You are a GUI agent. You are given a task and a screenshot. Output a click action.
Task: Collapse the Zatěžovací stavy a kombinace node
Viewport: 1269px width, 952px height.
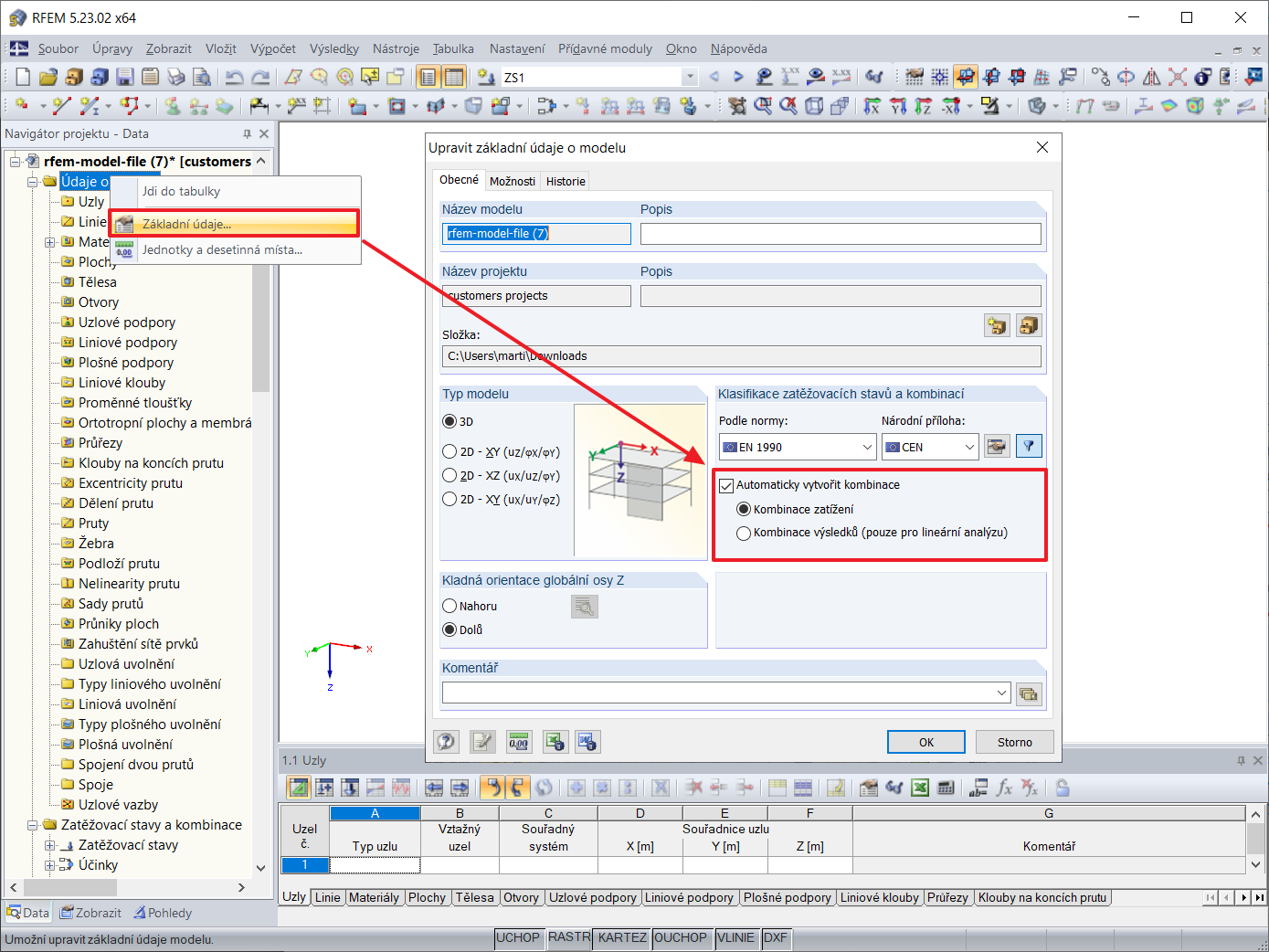(33, 825)
